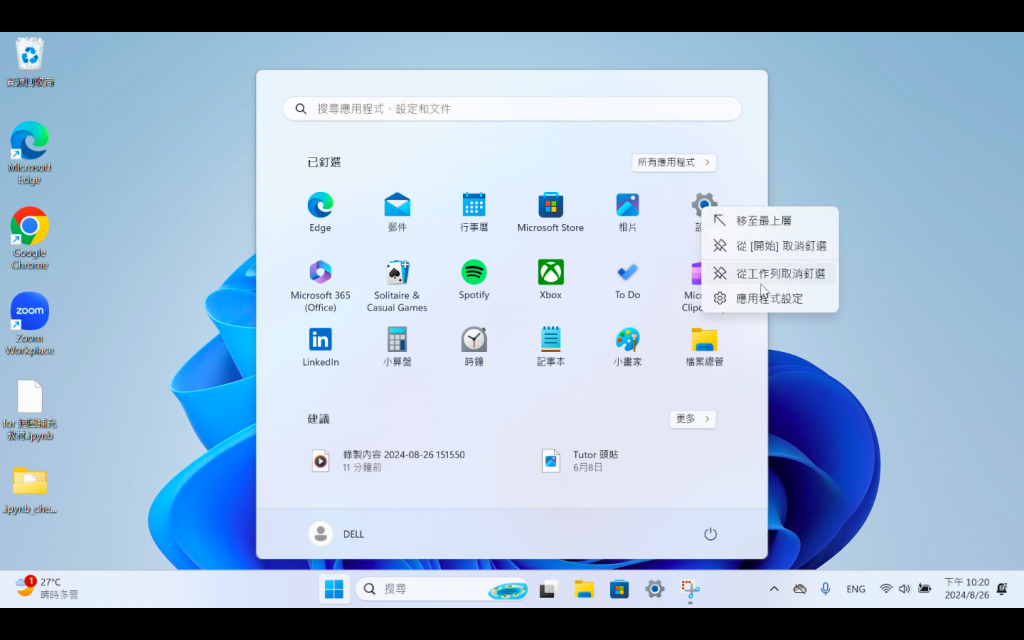Screen dimensions: 1024x640
Task: Select the ipynb_che... folder on desktop
Action: (x=29, y=490)
